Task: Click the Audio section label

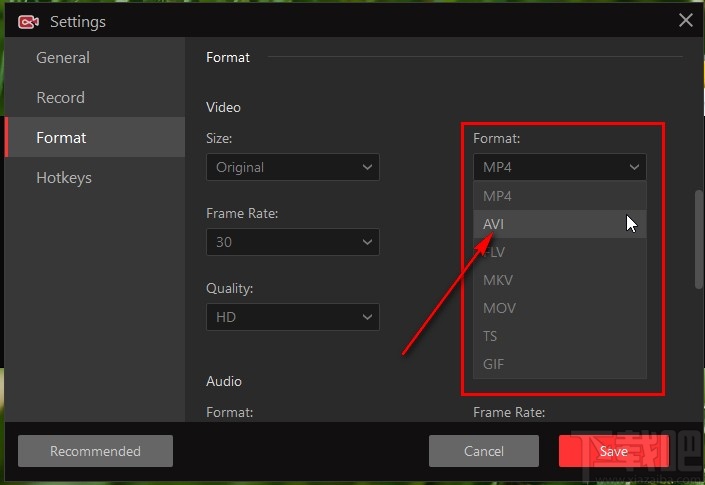Action: click(224, 381)
